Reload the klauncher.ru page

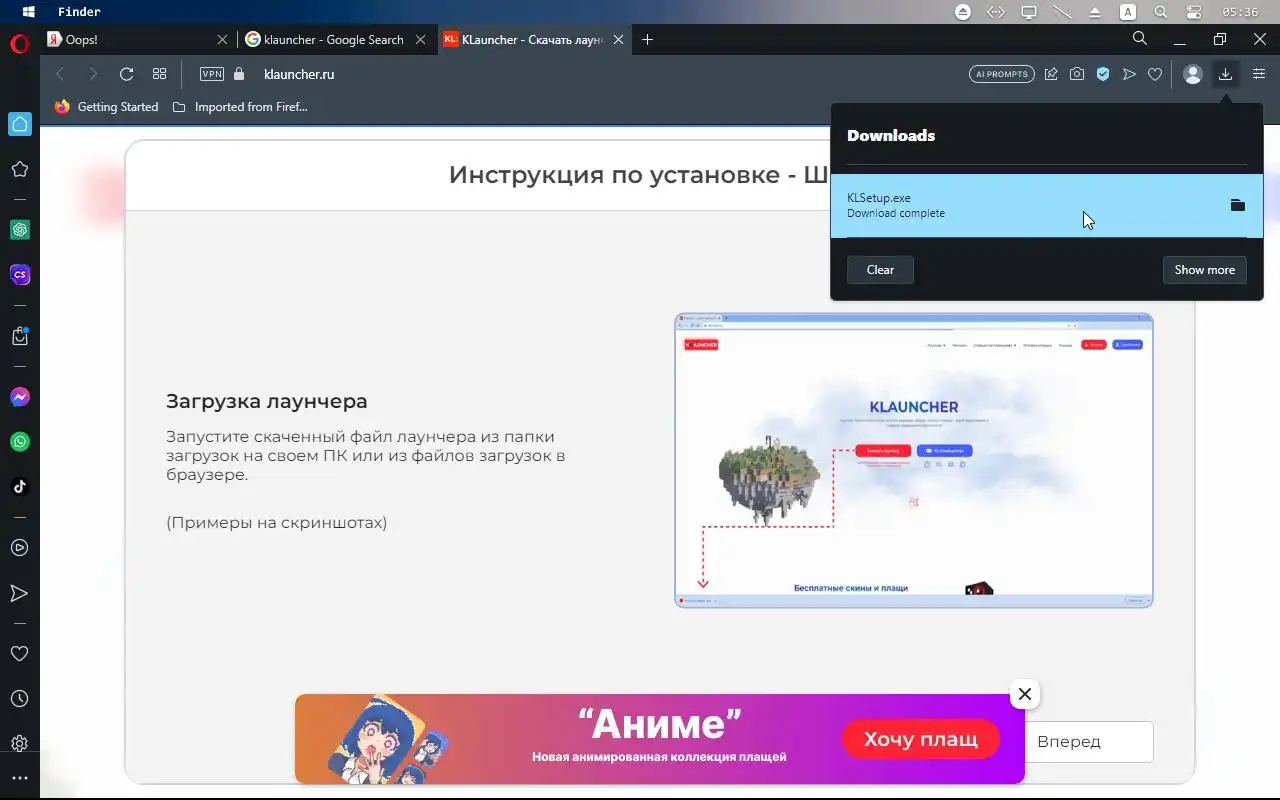click(x=126, y=74)
